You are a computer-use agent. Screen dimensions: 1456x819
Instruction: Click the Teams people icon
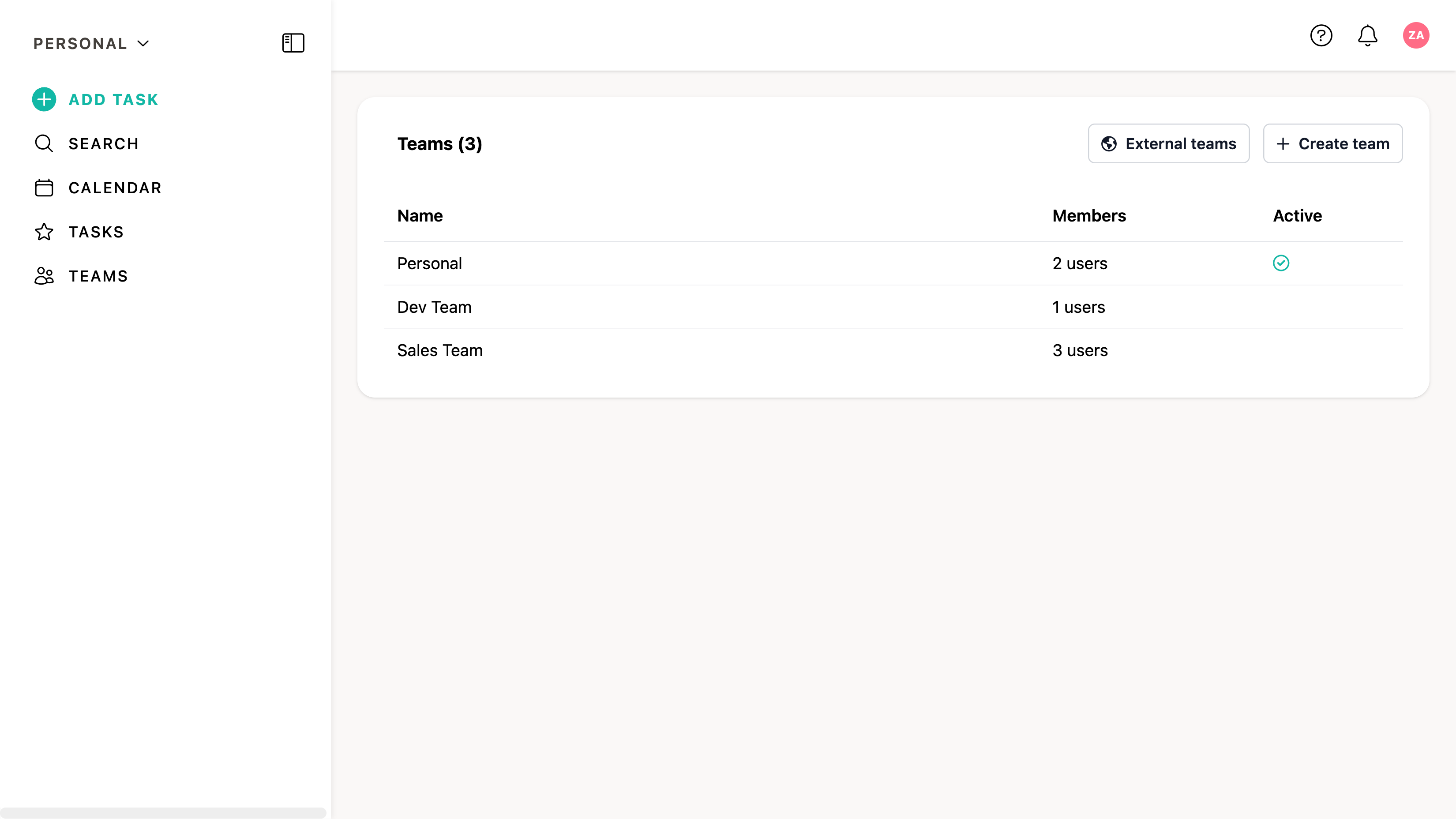(44, 276)
